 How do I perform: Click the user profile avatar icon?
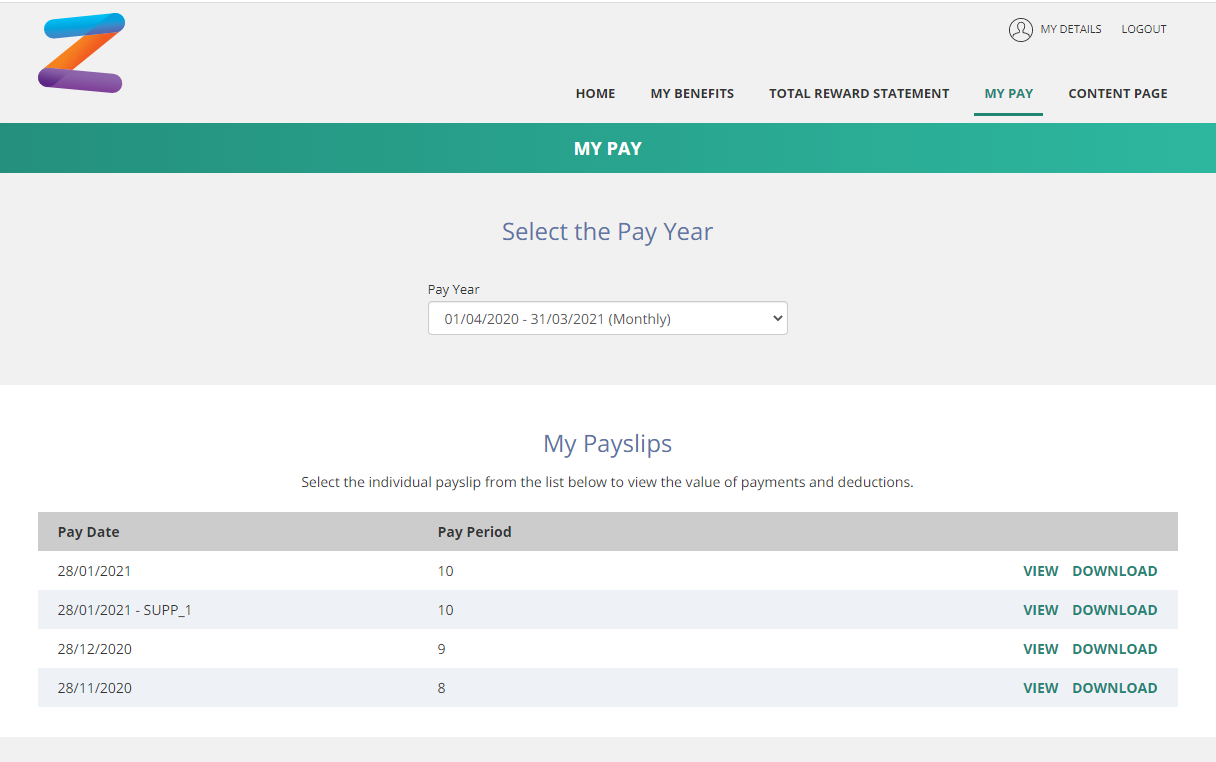(x=1020, y=30)
